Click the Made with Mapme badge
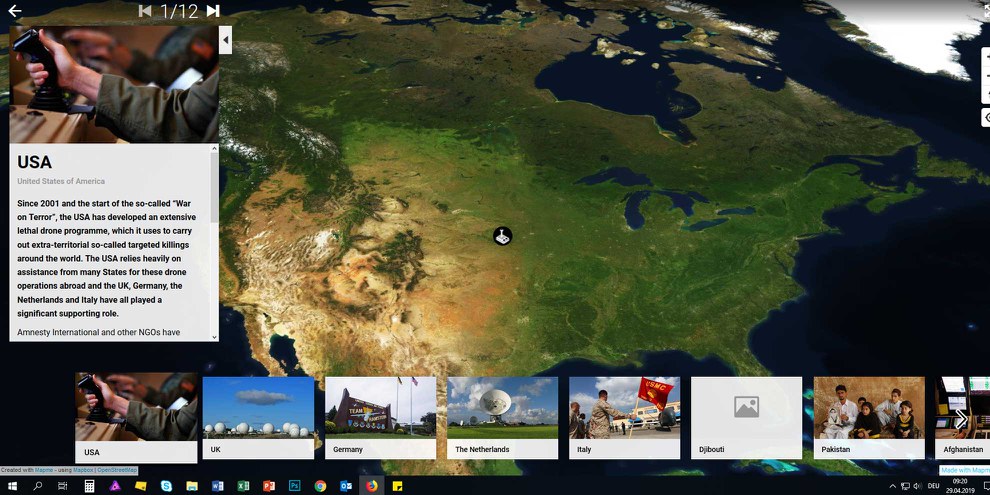Viewport: 990px width, 495px height. click(x=965, y=470)
